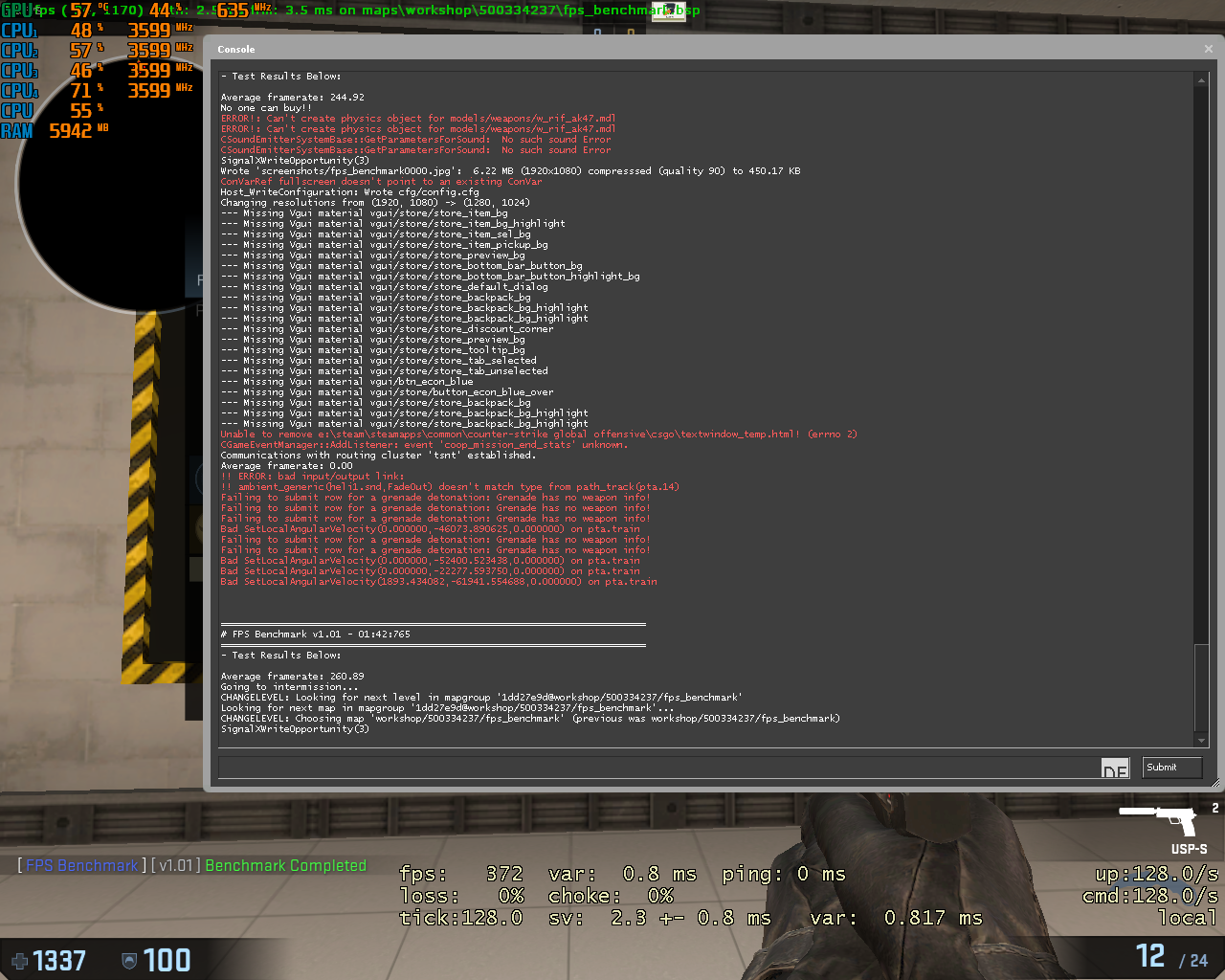Click the 'up:128.0/s' net graph value

[x=1157, y=874]
